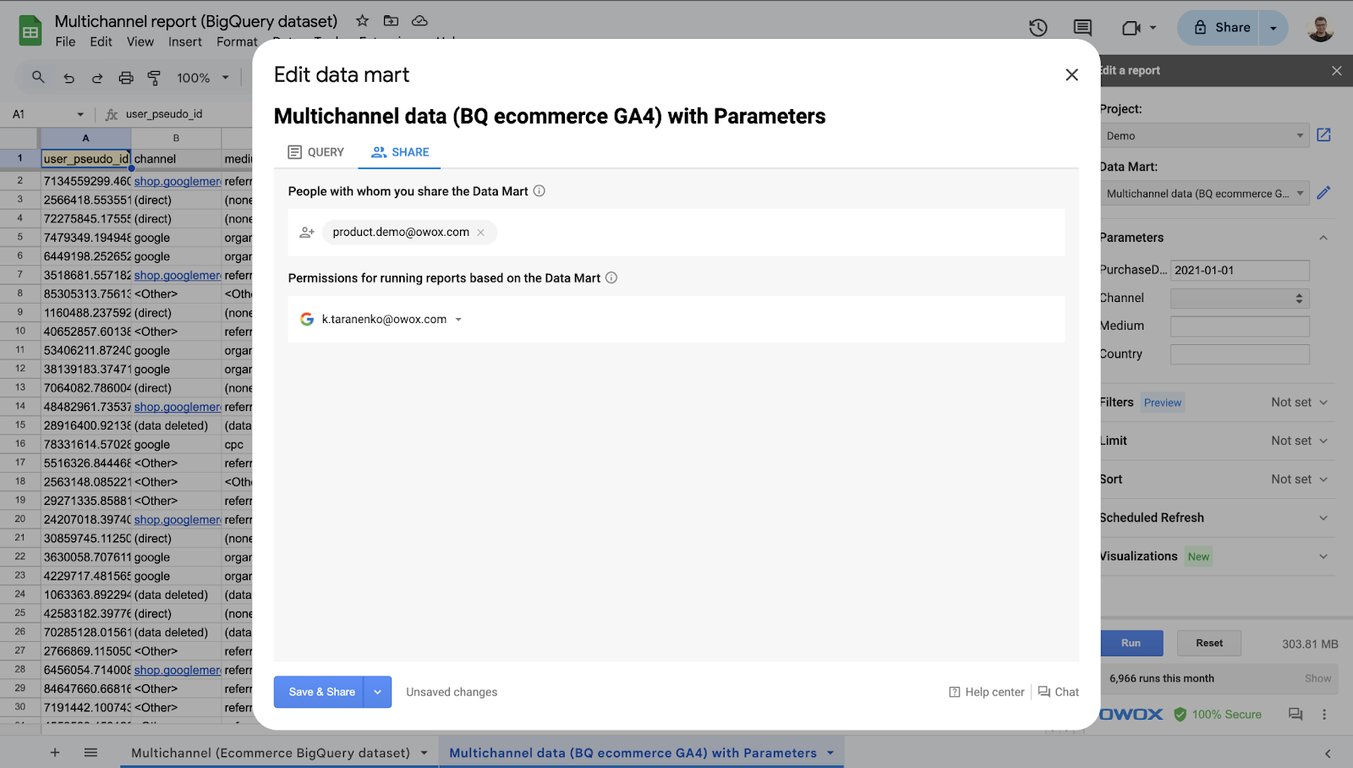Expand the Filters section
The height and width of the screenshot is (768, 1353).
pyautogui.click(x=1323, y=402)
